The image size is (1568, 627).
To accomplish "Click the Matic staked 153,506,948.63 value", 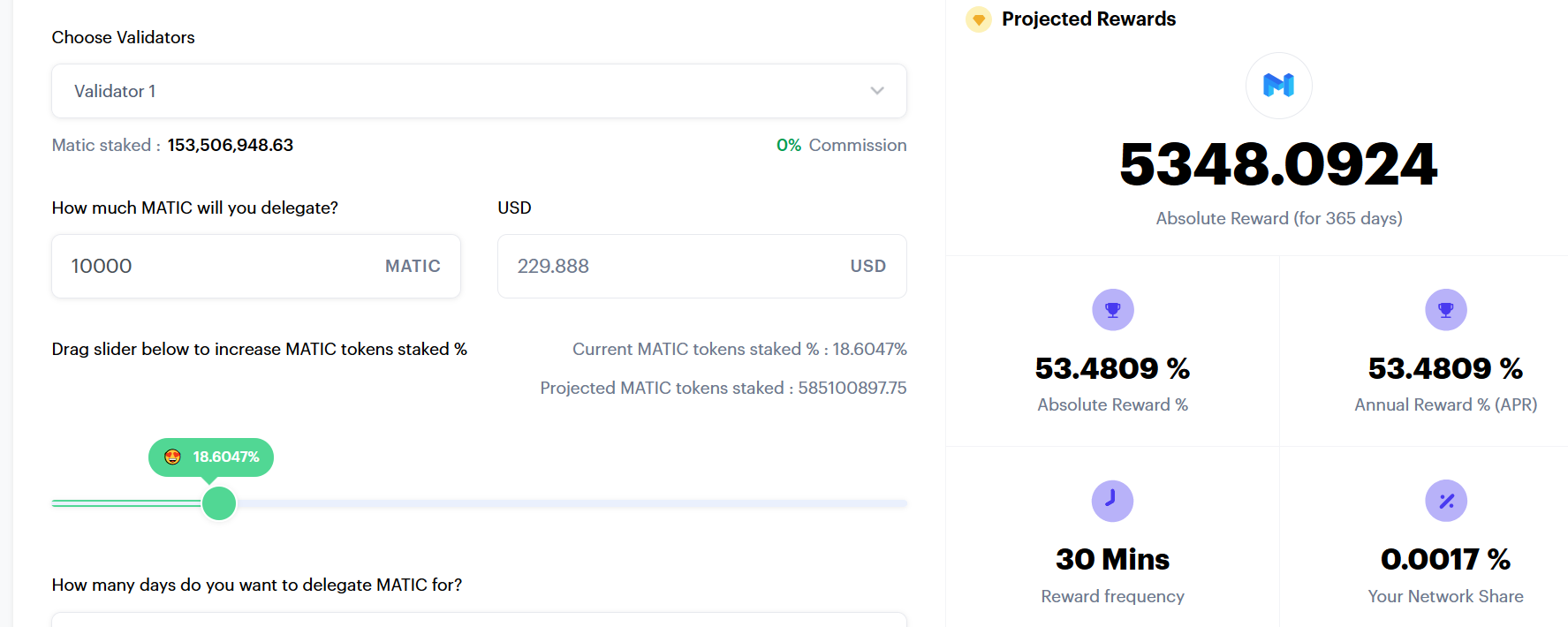I will (231, 145).
